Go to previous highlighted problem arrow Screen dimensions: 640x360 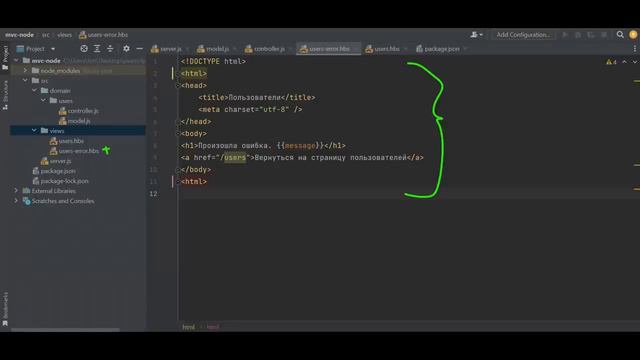tap(624, 62)
